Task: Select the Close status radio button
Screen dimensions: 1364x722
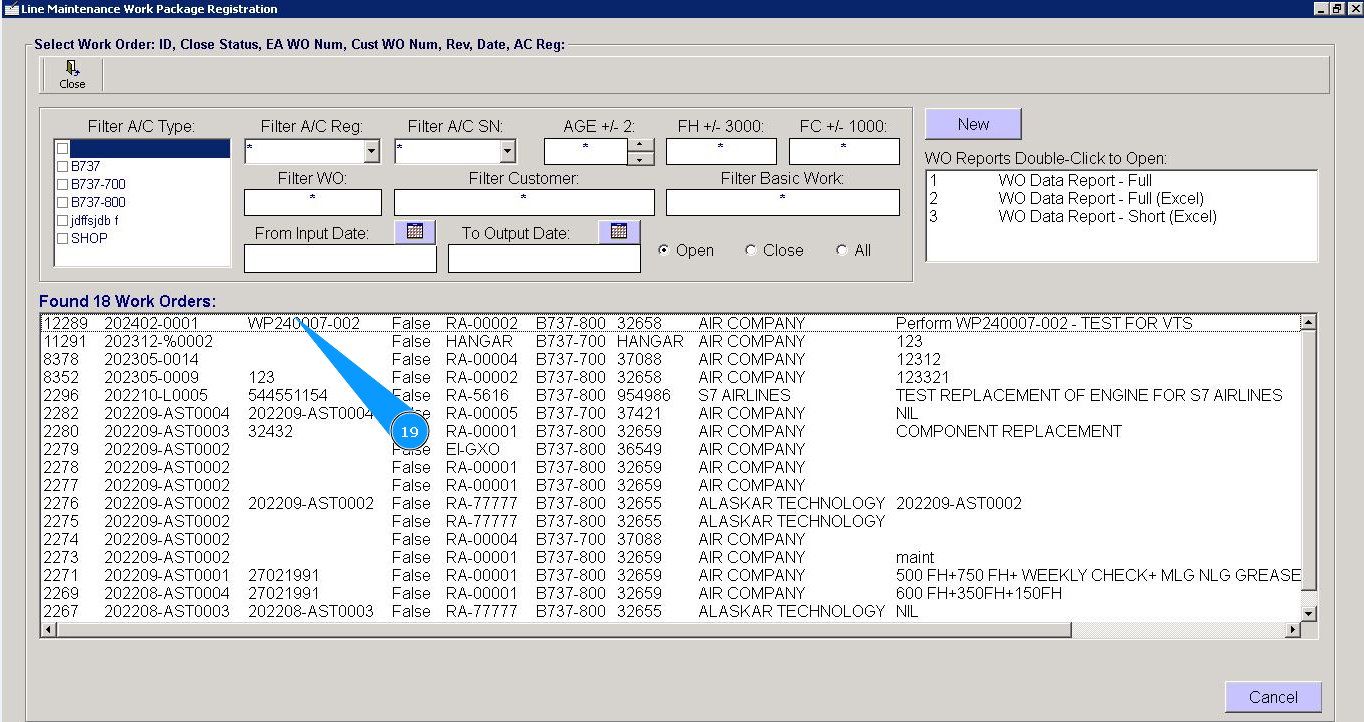Action: (751, 251)
